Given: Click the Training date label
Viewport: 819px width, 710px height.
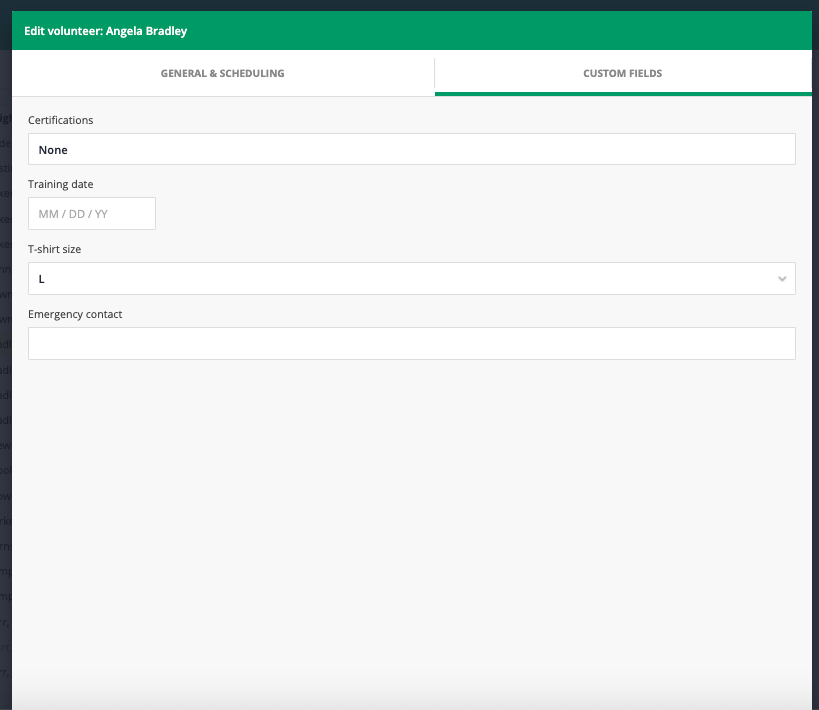Looking at the screenshot, I should click(60, 184).
